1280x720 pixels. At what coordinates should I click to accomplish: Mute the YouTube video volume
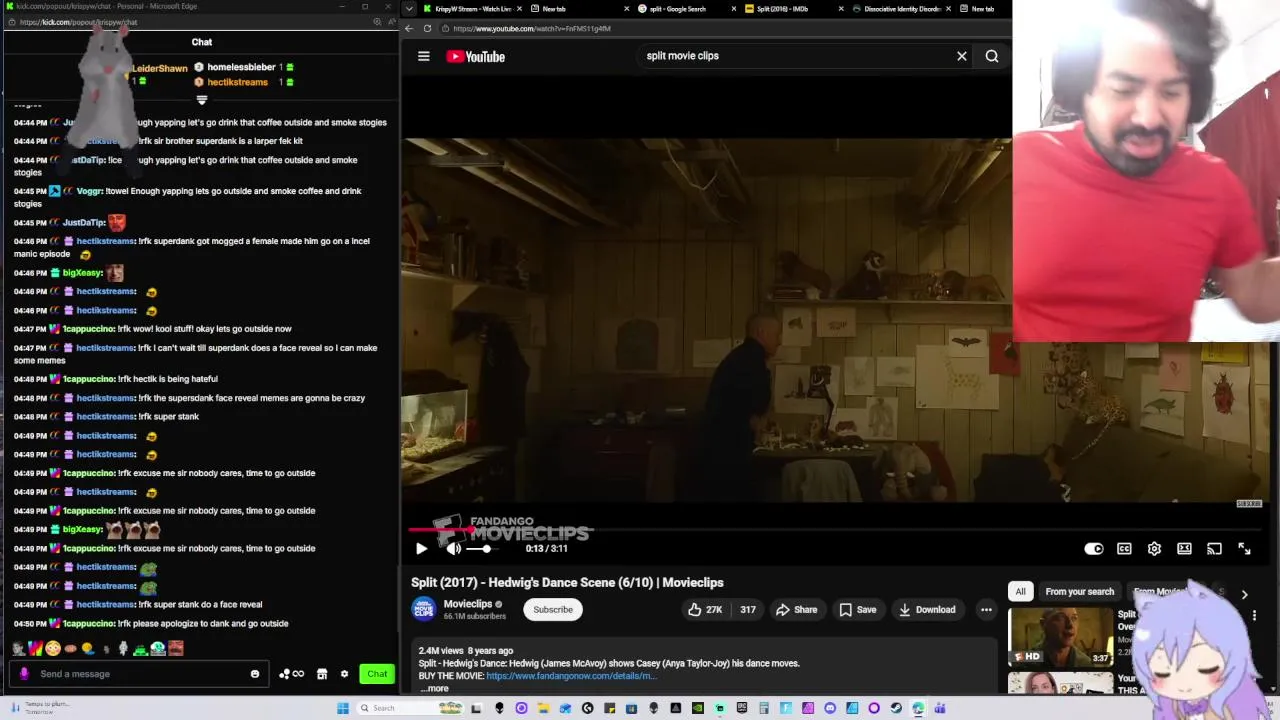pyautogui.click(x=454, y=548)
